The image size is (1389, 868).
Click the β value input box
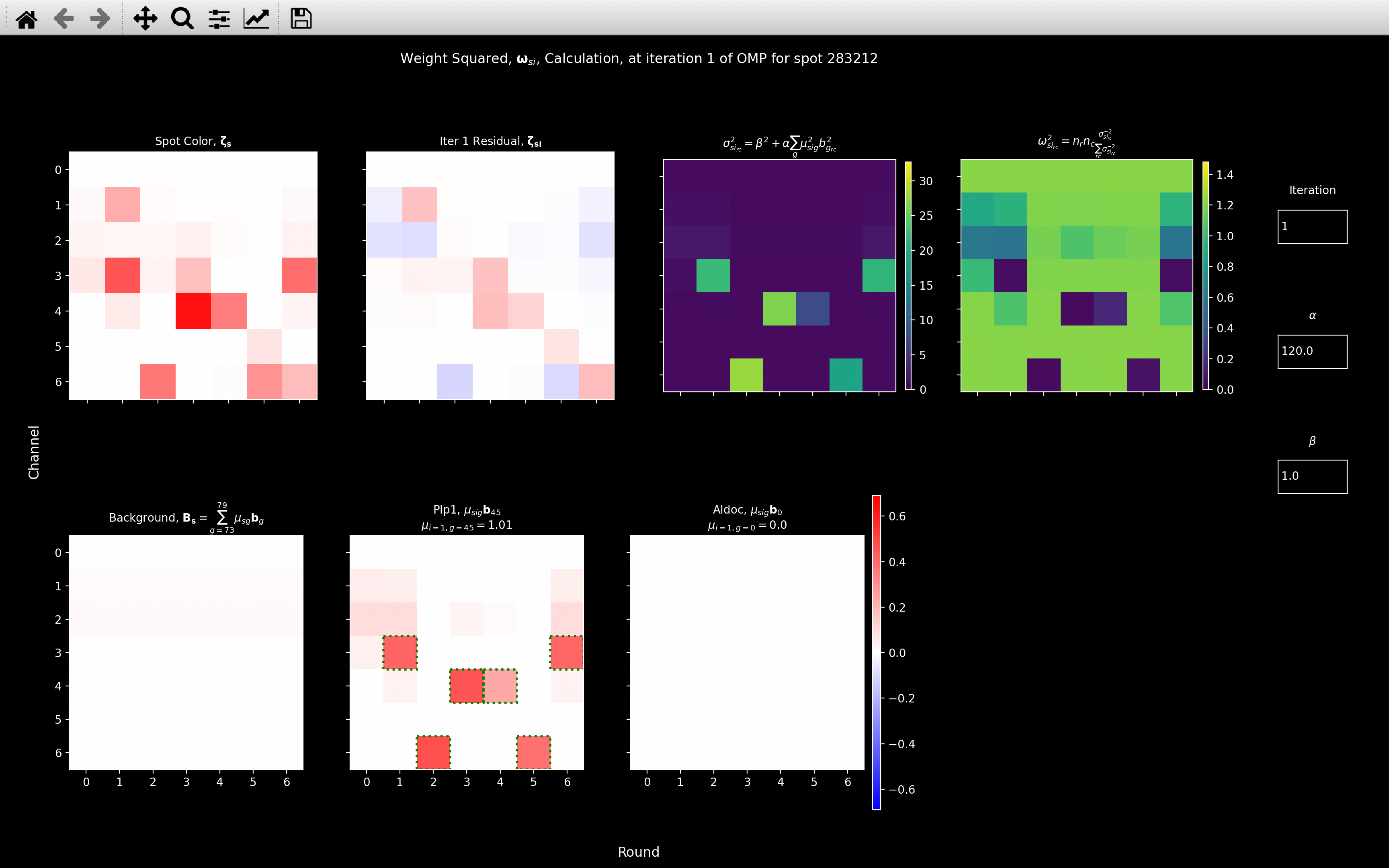tap(1312, 477)
